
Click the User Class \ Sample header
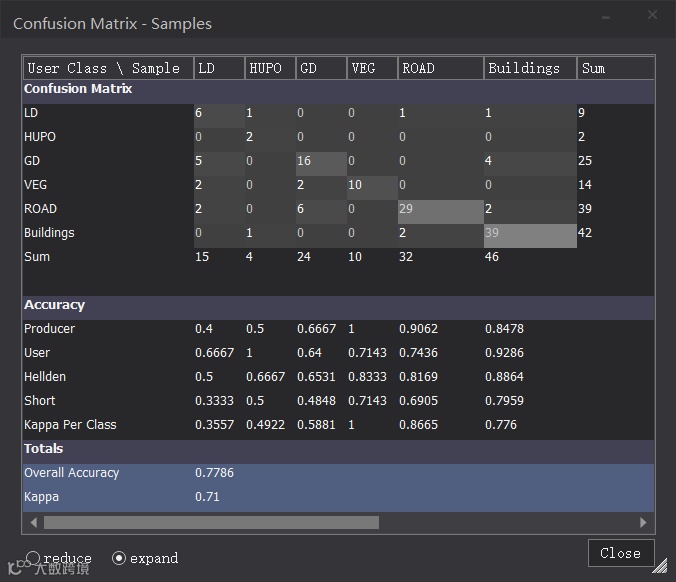coord(108,68)
